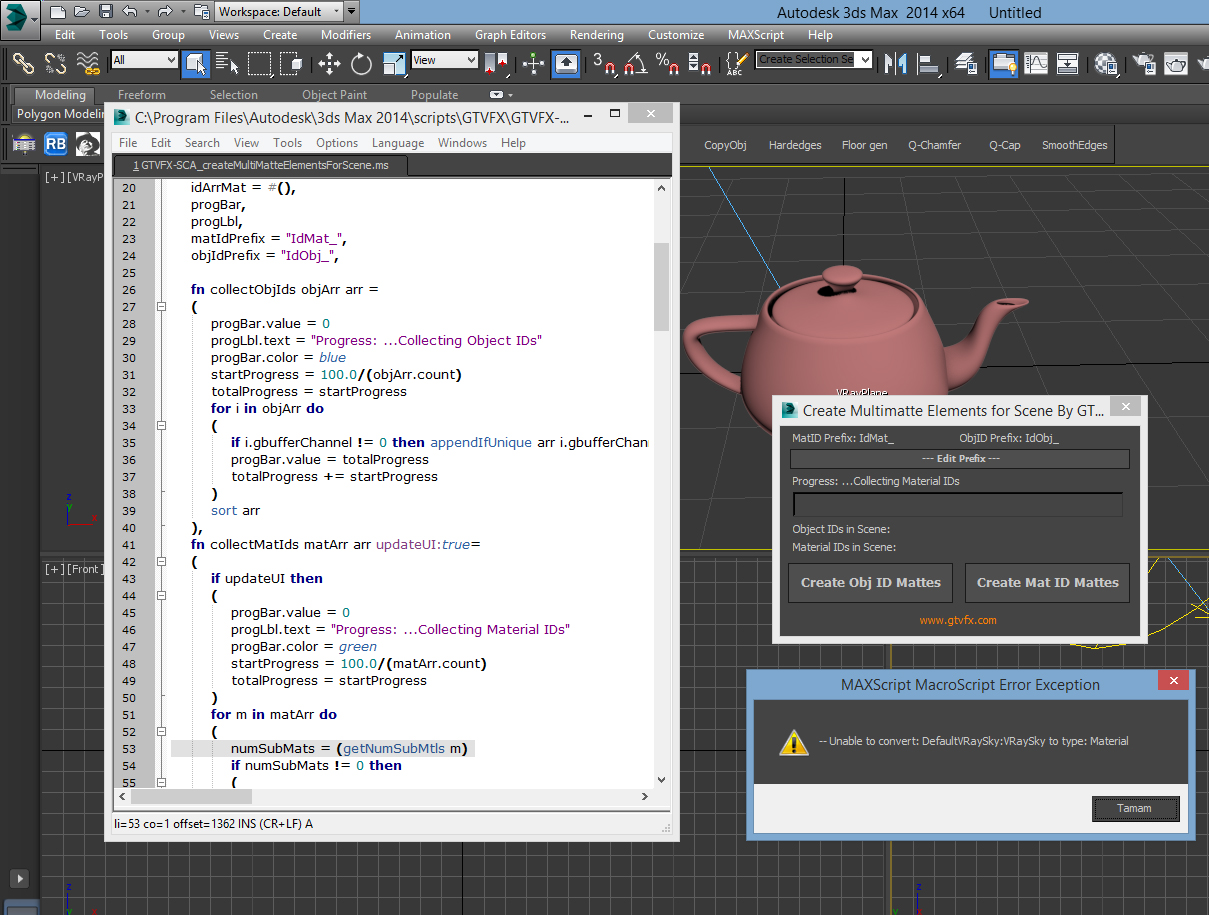Click the [+][Front] viewport label
The image size is (1209, 915).
73,569
